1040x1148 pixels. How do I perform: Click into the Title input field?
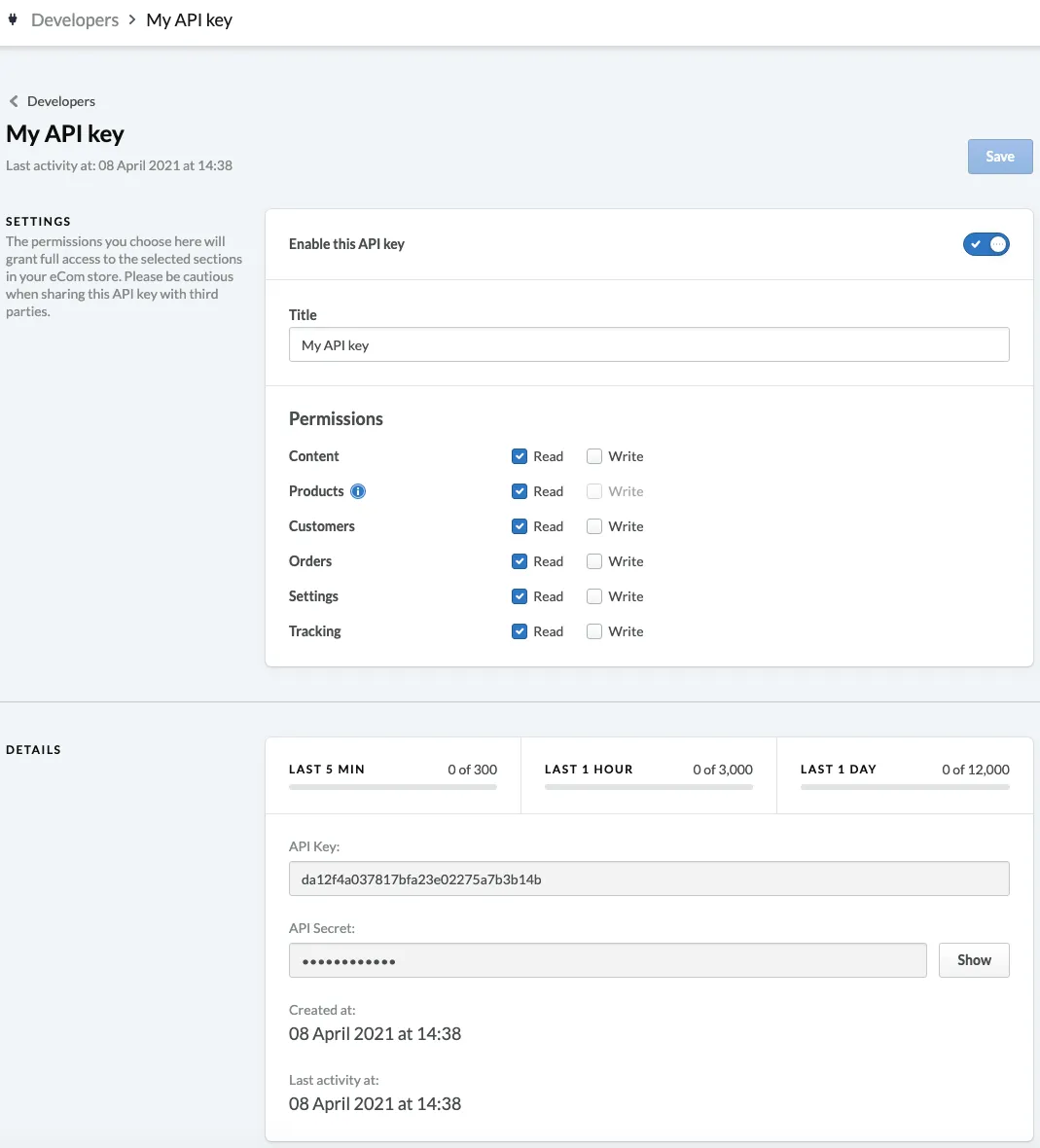pyautogui.click(x=649, y=344)
